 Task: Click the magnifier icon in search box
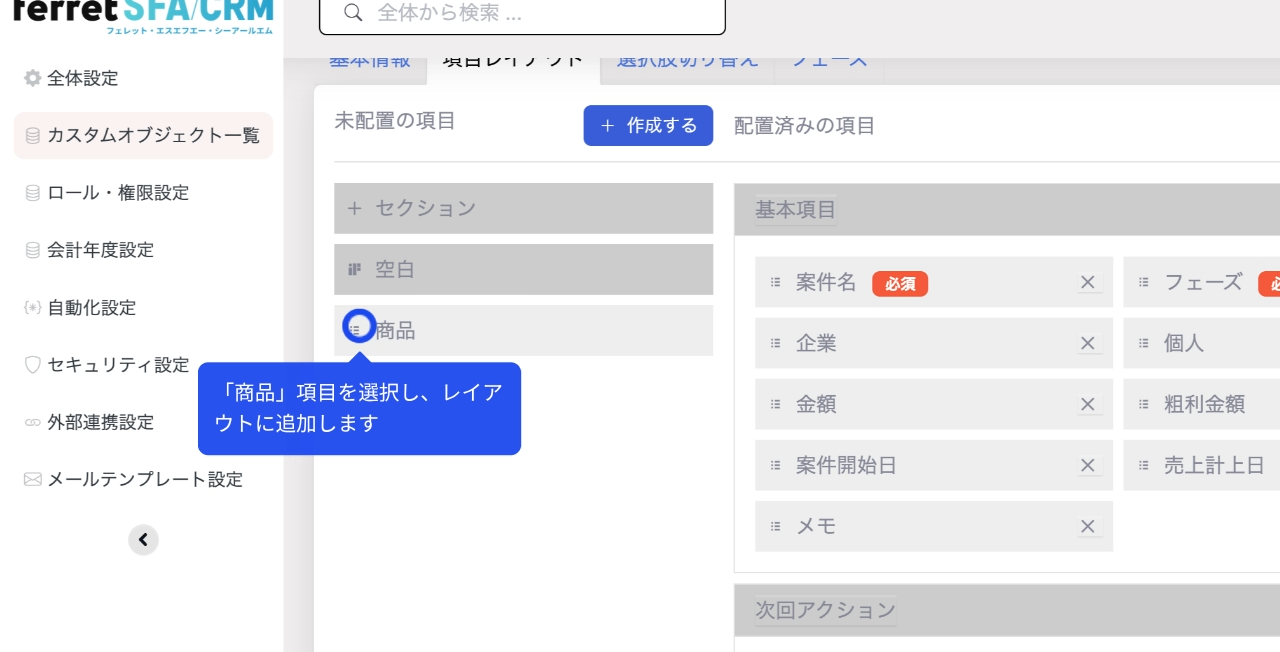352,13
